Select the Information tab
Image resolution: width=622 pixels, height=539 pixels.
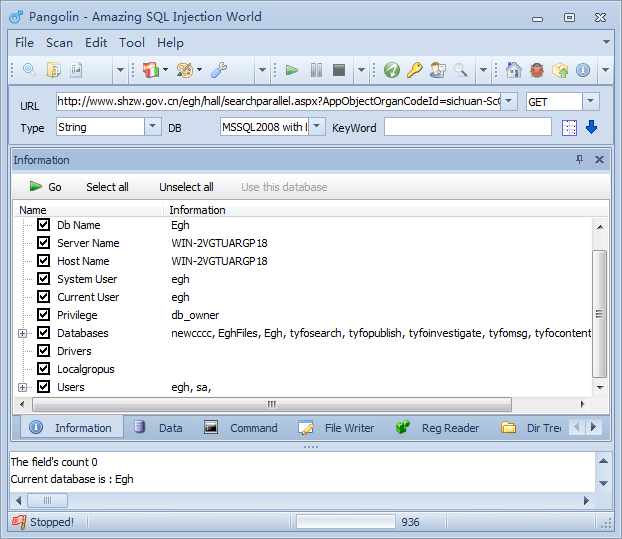pos(71,428)
